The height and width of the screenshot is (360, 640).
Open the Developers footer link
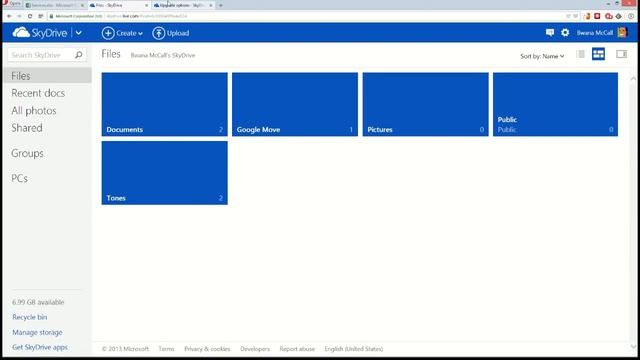(255, 349)
